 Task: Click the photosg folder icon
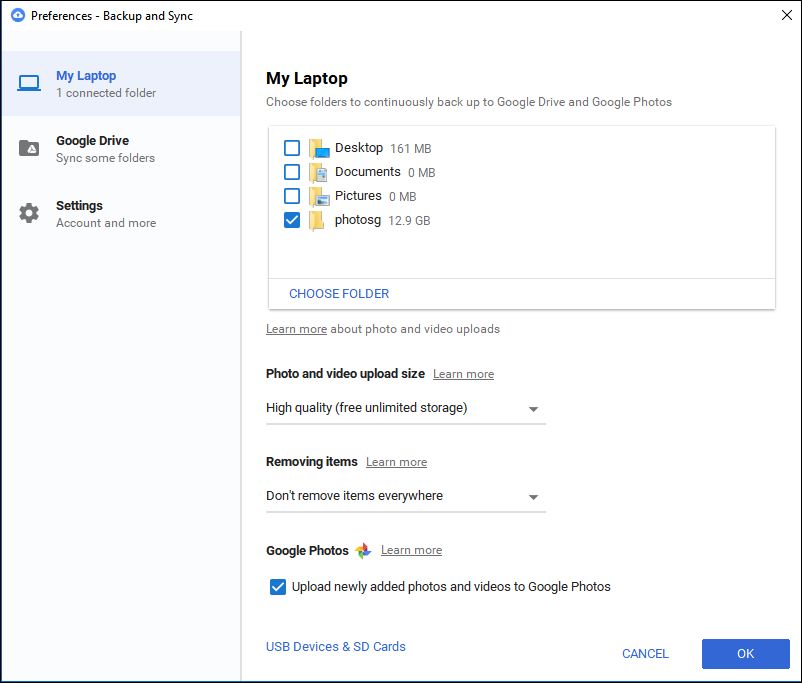pyautogui.click(x=317, y=221)
